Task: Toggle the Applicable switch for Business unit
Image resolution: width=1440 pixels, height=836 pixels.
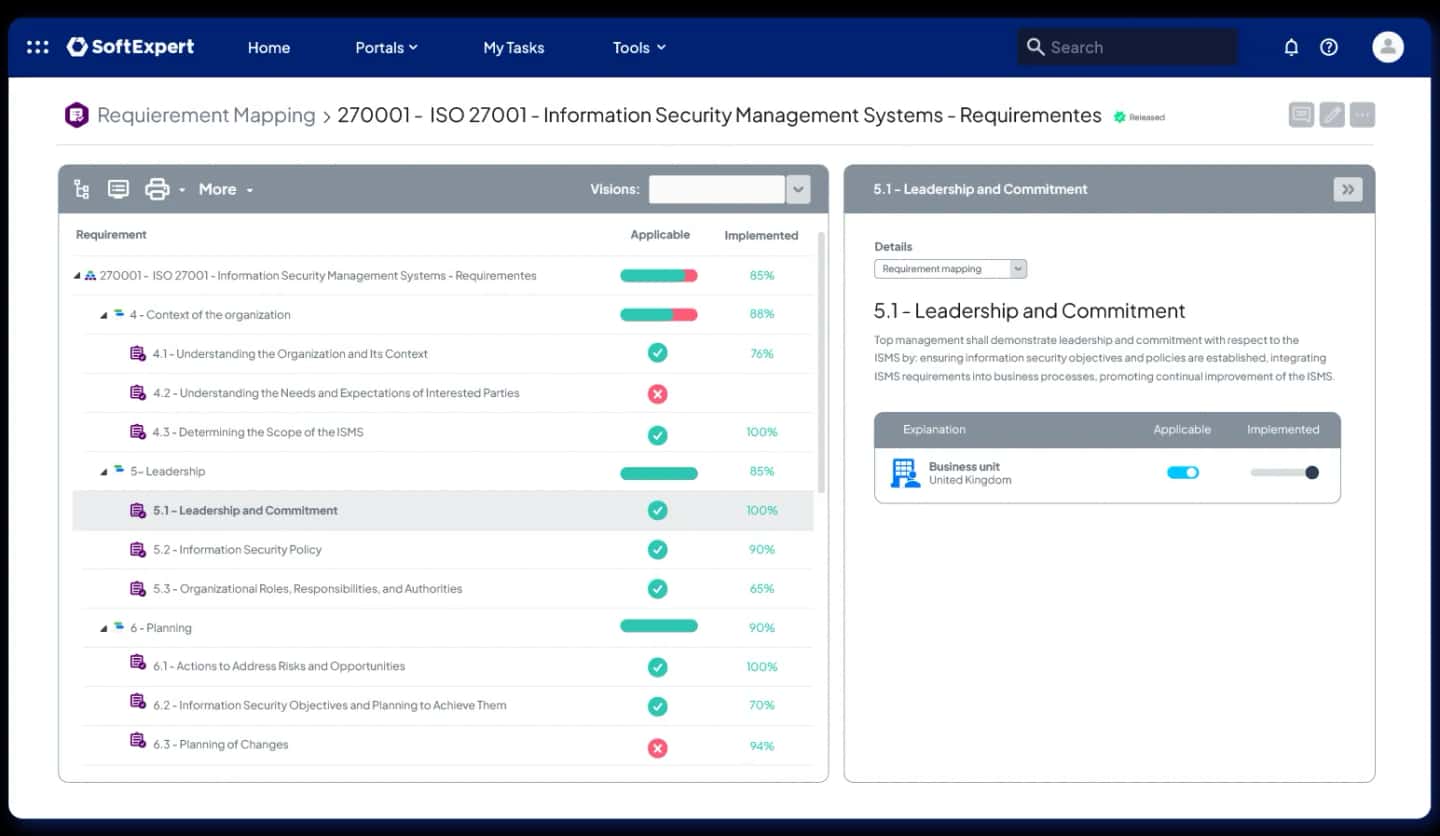Action: (1182, 473)
